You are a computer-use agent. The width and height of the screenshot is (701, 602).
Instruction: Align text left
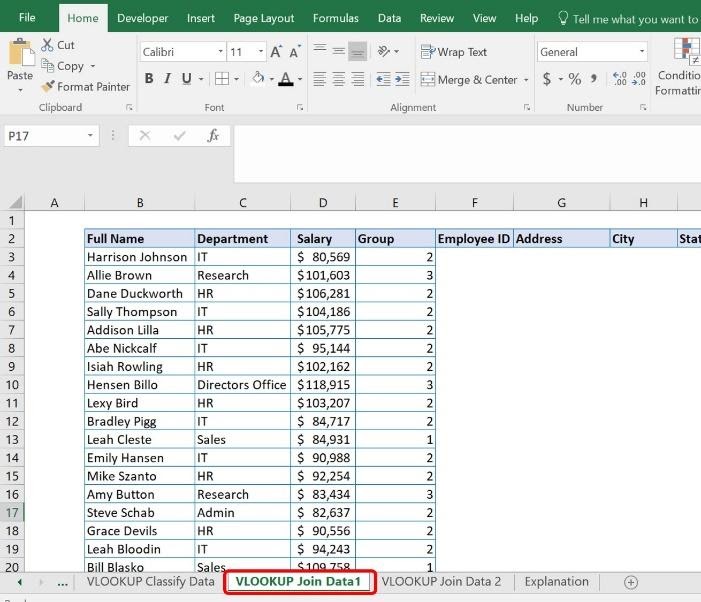(x=320, y=80)
